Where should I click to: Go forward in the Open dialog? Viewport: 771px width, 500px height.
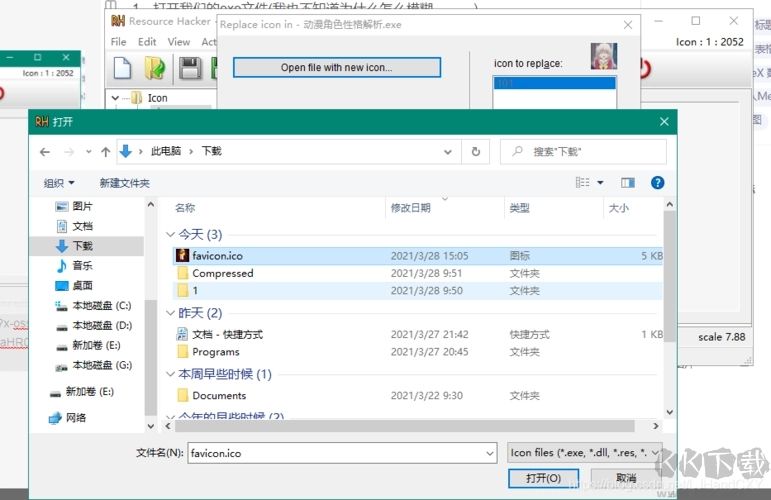(69, 152)
